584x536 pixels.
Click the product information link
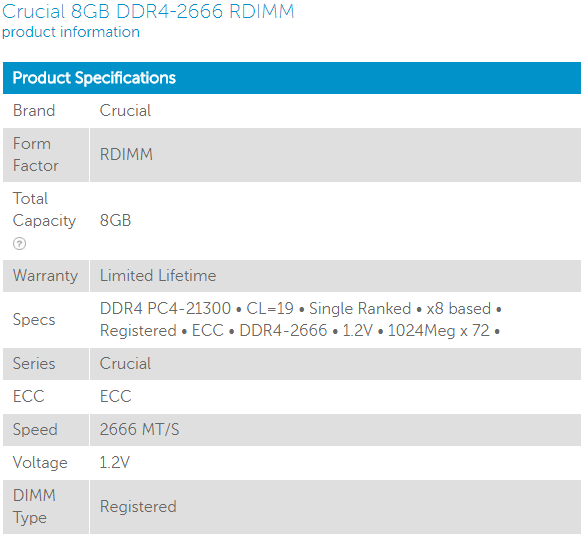tap(71, 32)
